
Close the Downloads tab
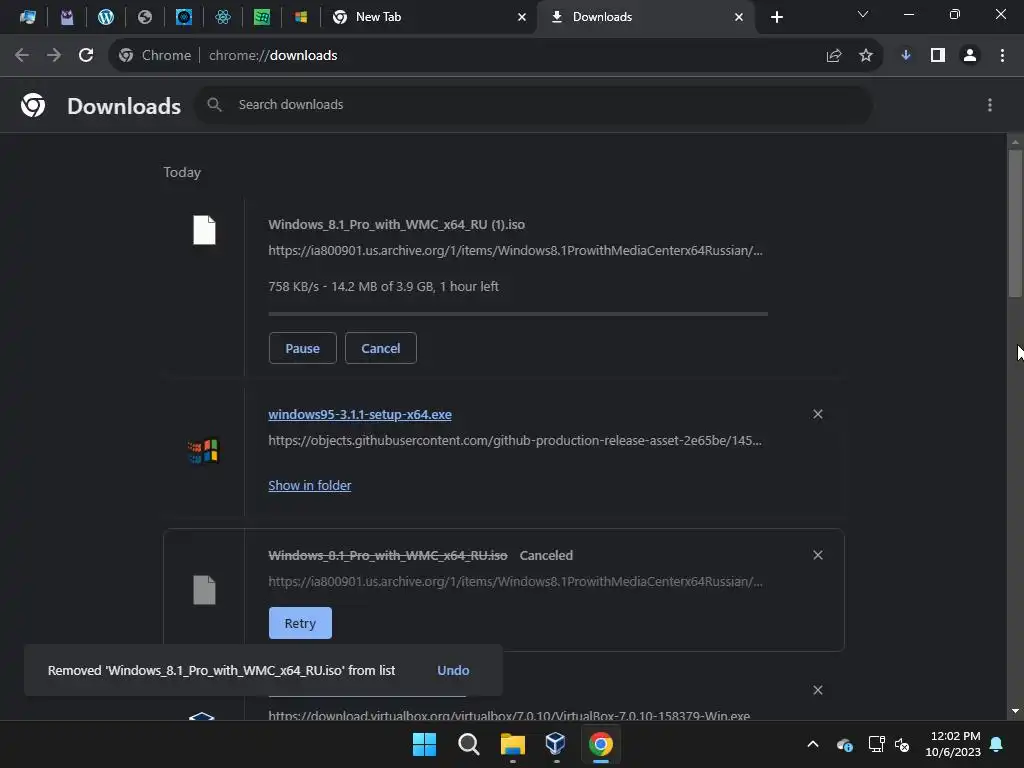[739, 17]
